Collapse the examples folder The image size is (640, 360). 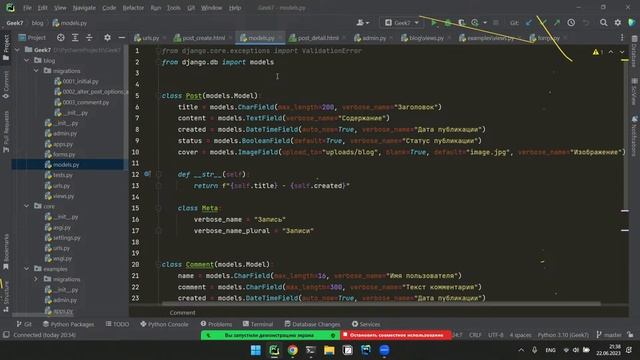pyautogui.click(x=27, y=269)
